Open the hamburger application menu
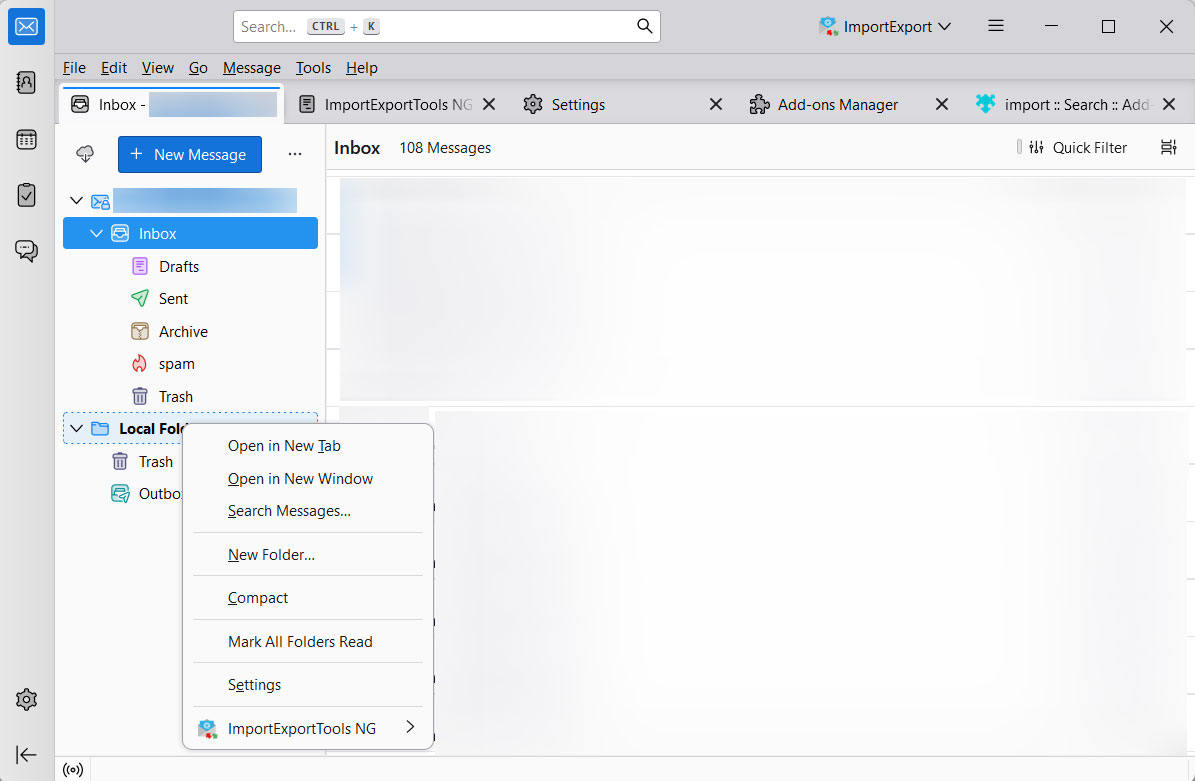The height and width of the screenshot is (781, 1195). tap(995, 27)
